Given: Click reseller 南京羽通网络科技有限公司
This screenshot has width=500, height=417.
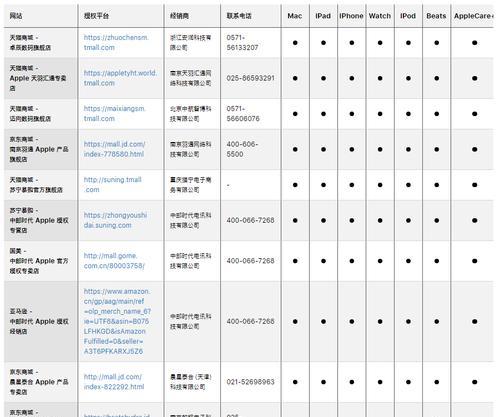Looking at the screenshot, I should coord(191,149).
